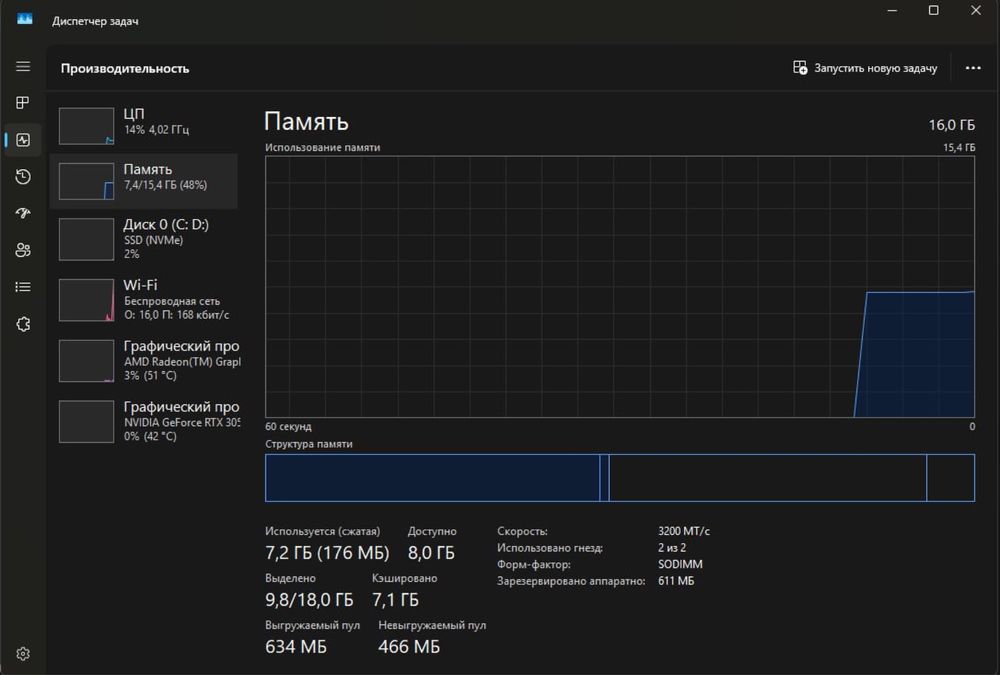Open Startup apps page icon
This screenshot has width=1000, height=675.
point(23,213)
